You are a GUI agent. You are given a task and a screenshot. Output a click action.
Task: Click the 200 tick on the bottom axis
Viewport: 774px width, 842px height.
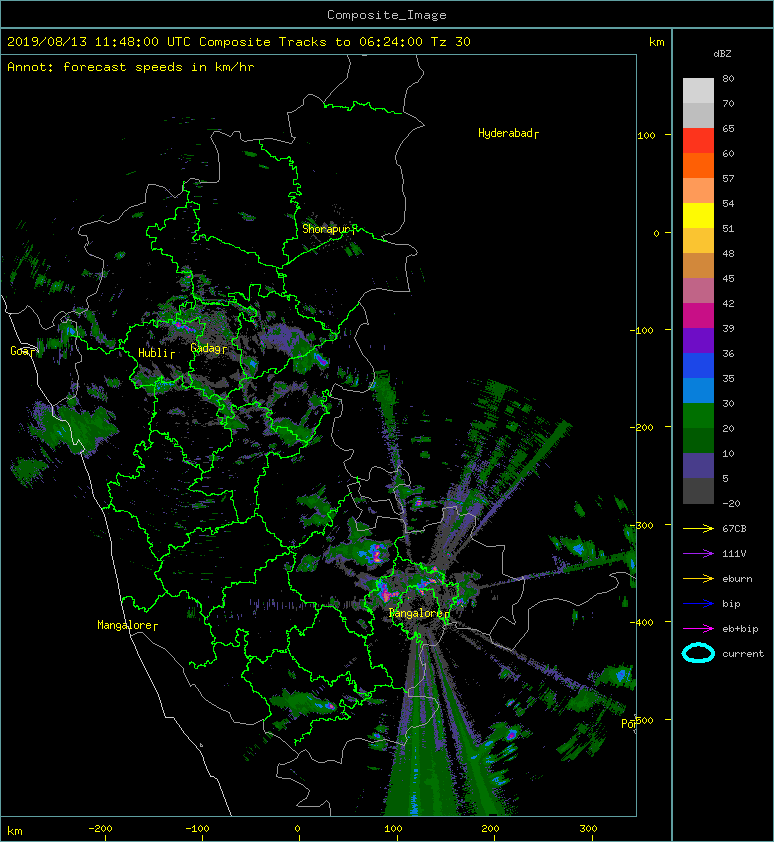click(x=490, y=829)
